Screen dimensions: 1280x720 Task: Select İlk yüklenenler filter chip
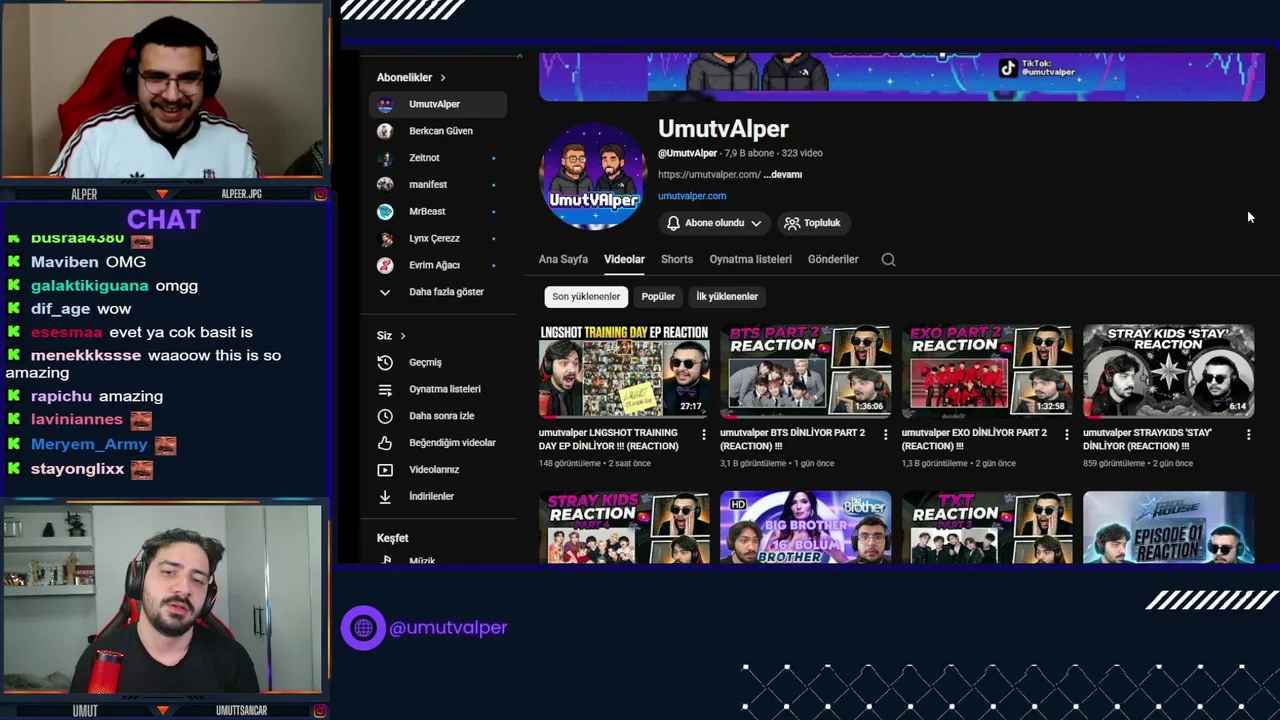click(727, 296)
